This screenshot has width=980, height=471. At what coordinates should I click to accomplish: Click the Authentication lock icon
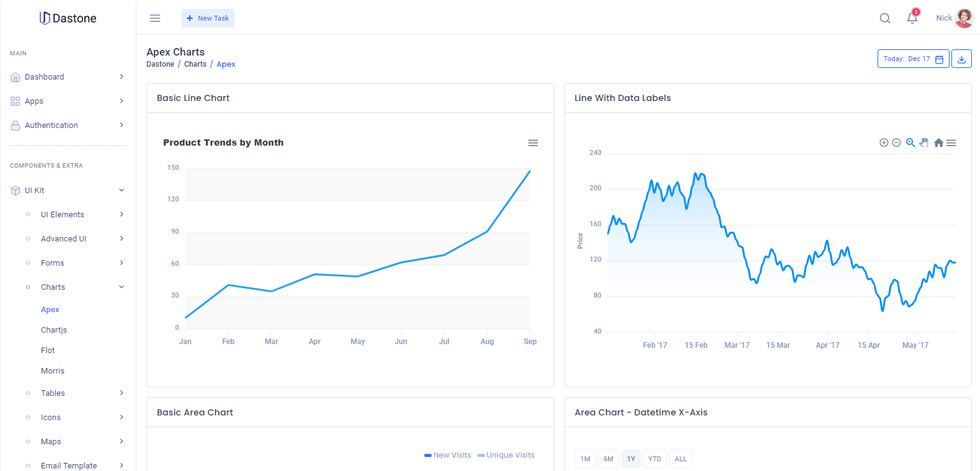pos(16,126)
